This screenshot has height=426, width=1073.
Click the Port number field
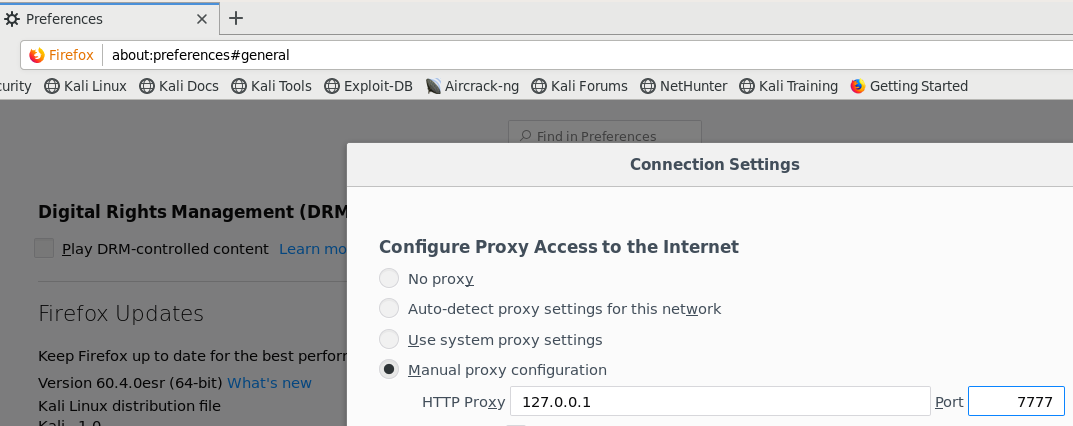pyautogui.click(x=1015, y=402)
